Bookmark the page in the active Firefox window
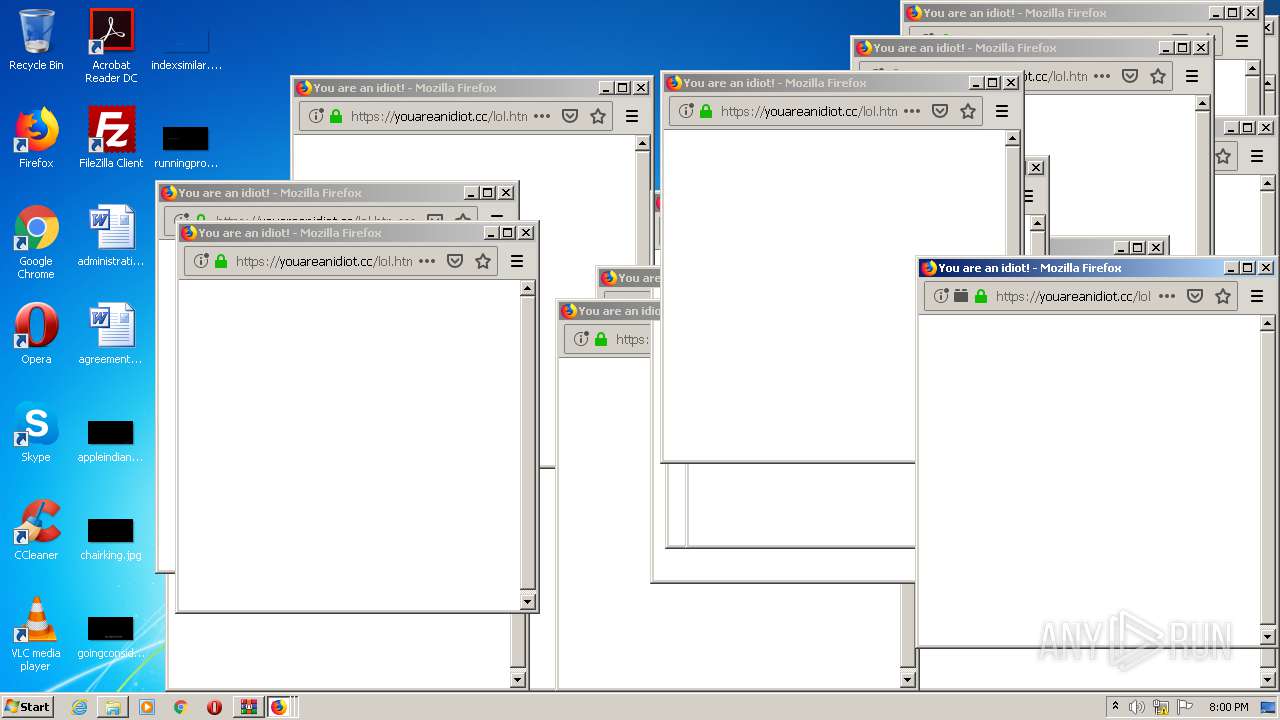Viewport: 1280px width, 720px height. pos(1223,296)
